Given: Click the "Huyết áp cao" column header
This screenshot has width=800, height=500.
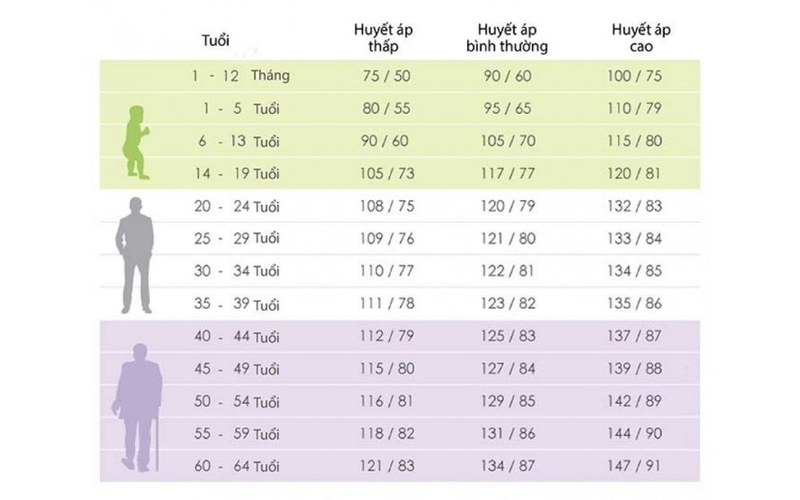Looking at the screenshot, I should [641, 38].
